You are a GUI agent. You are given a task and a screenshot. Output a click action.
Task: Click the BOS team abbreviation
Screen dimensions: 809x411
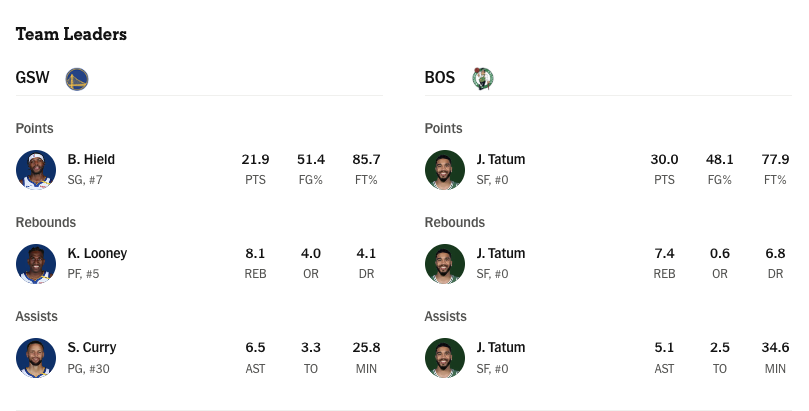440,77
